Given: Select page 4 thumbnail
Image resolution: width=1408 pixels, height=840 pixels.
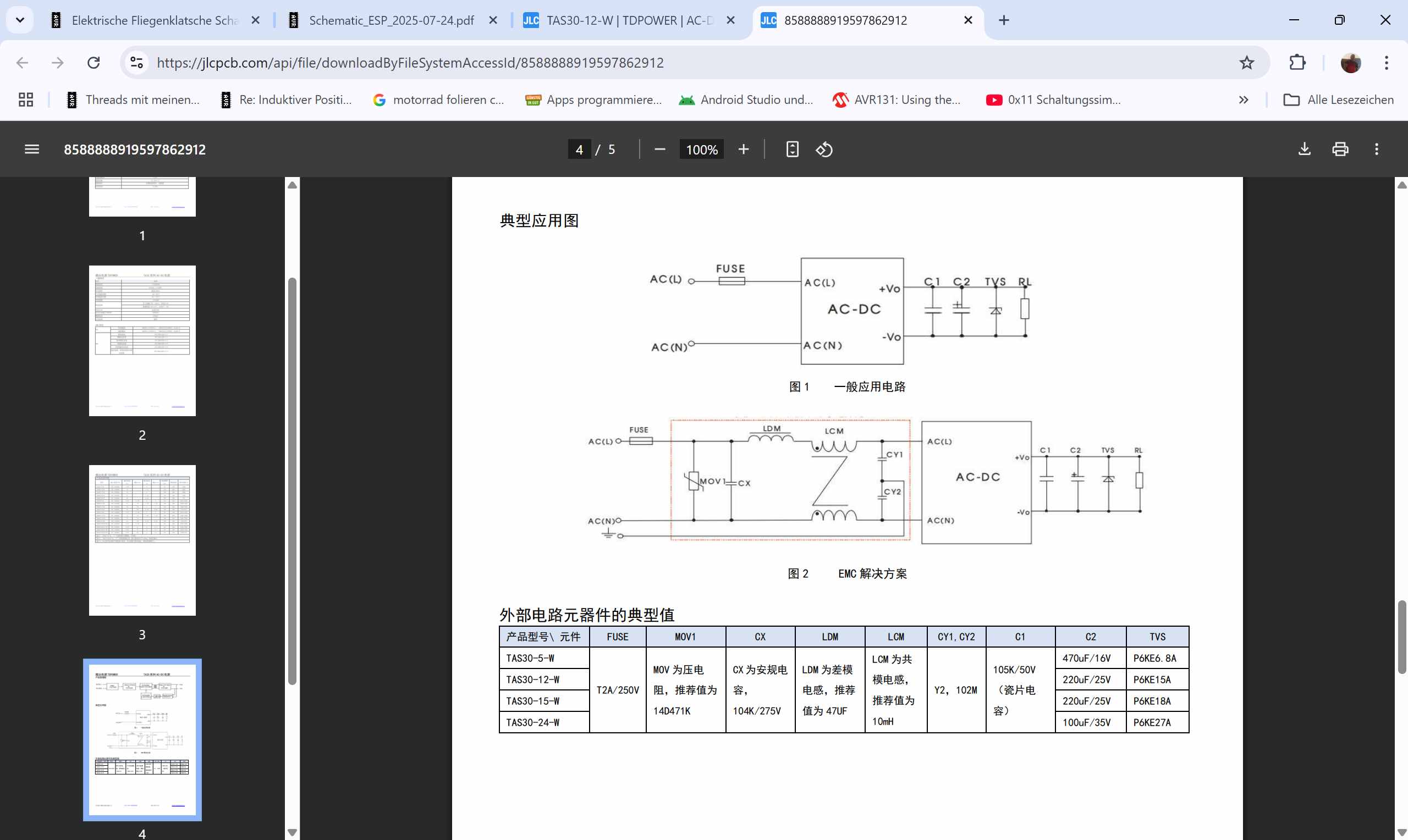Looking at the screenshot, I should (142, 740).
